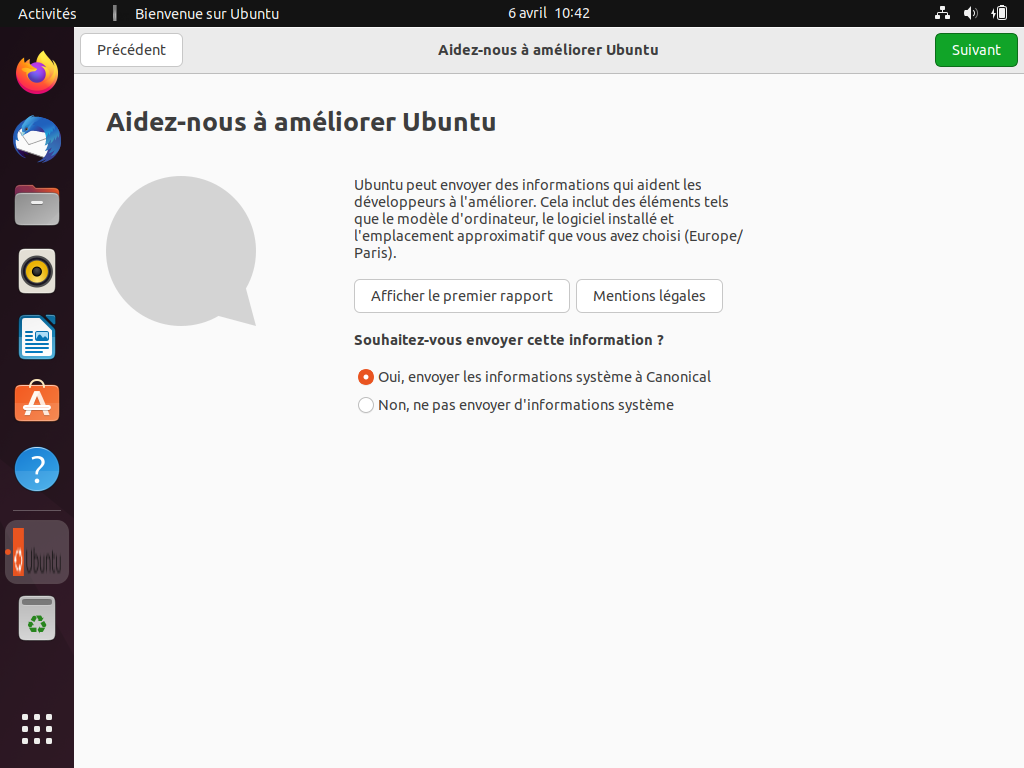Viewport: 1024px width, 768px height.
Task: Select Non, ne pas envoyer d'informations
Action: tap(516, 405)
